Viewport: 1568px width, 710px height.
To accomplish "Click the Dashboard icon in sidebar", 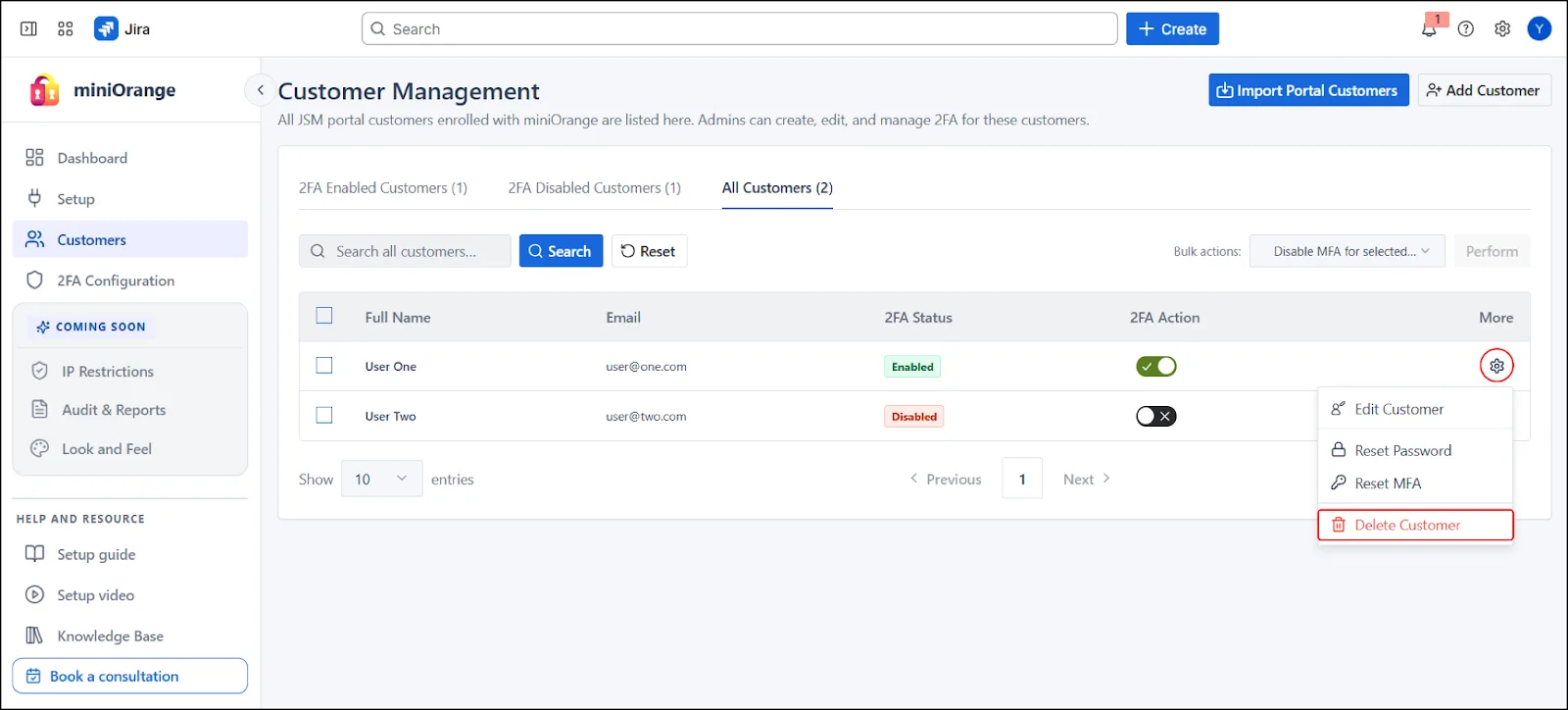I will 35,158.
